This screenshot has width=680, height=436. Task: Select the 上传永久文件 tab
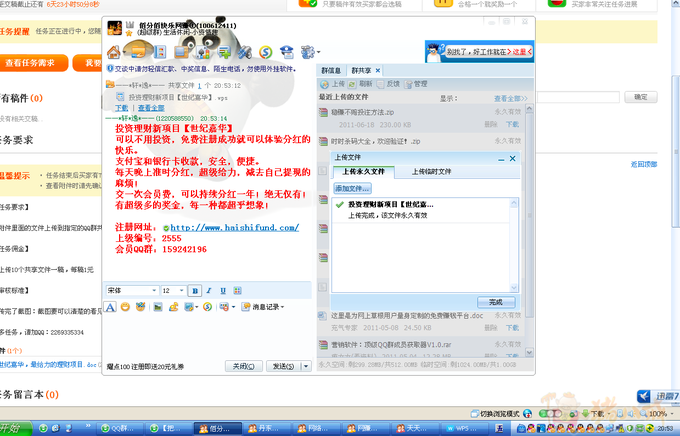click(363, 172)
